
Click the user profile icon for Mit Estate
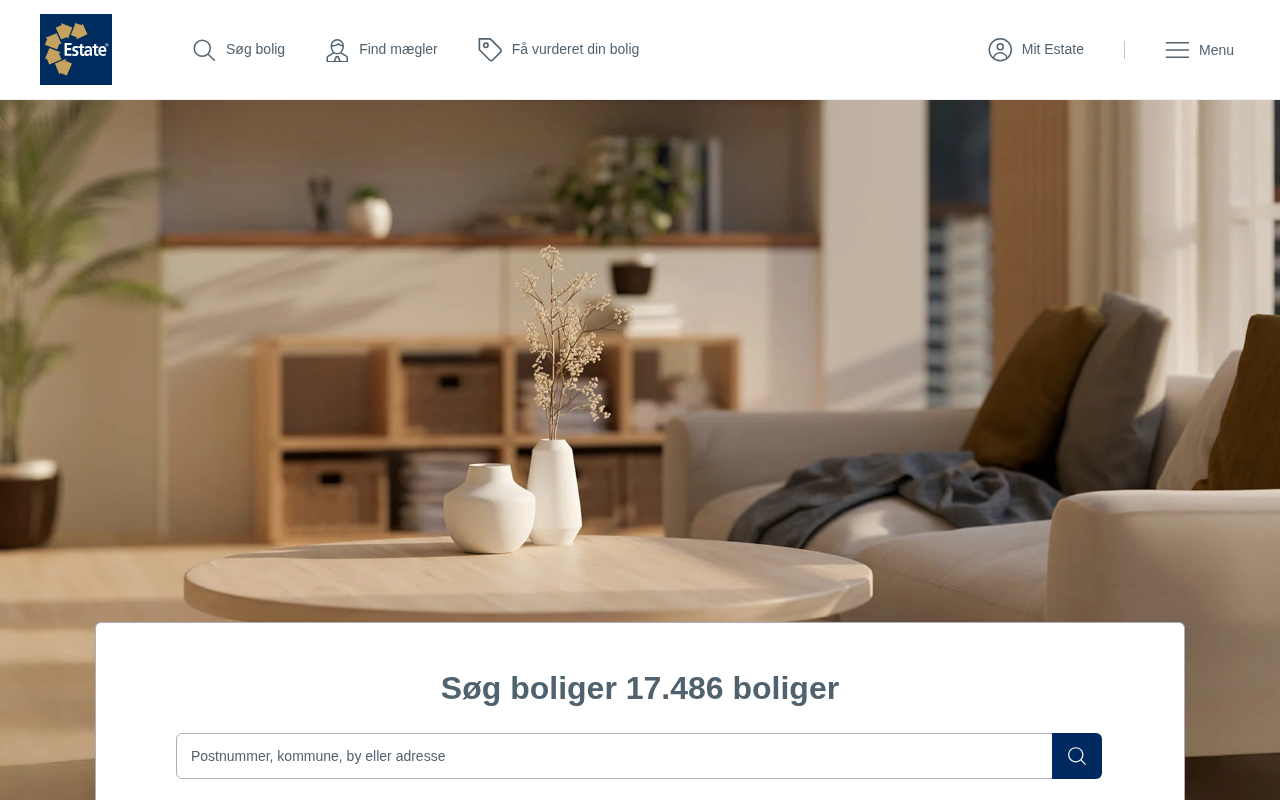point(1000,50)
